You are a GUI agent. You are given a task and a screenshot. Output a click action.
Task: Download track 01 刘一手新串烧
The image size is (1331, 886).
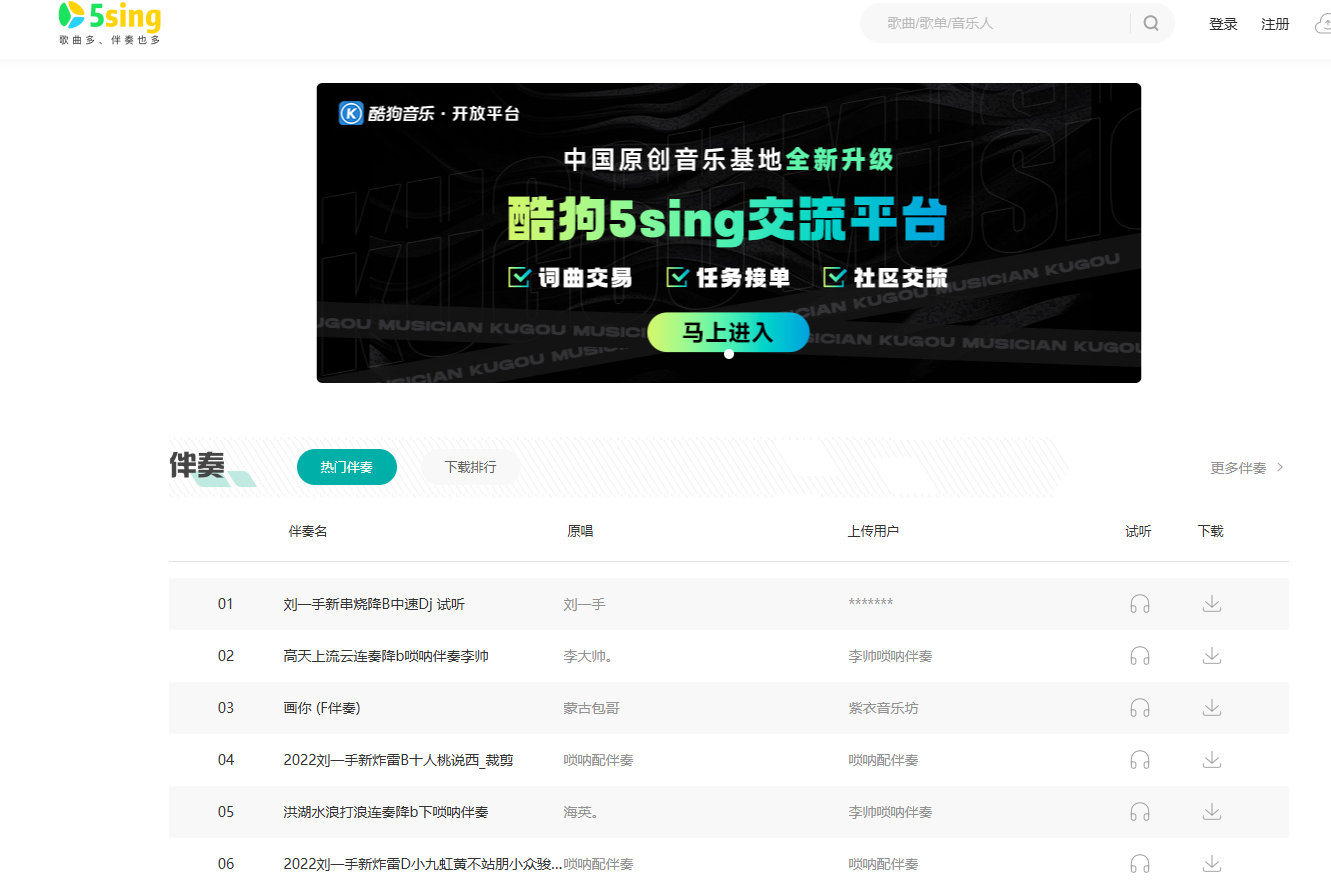(x=1211, y=604)
